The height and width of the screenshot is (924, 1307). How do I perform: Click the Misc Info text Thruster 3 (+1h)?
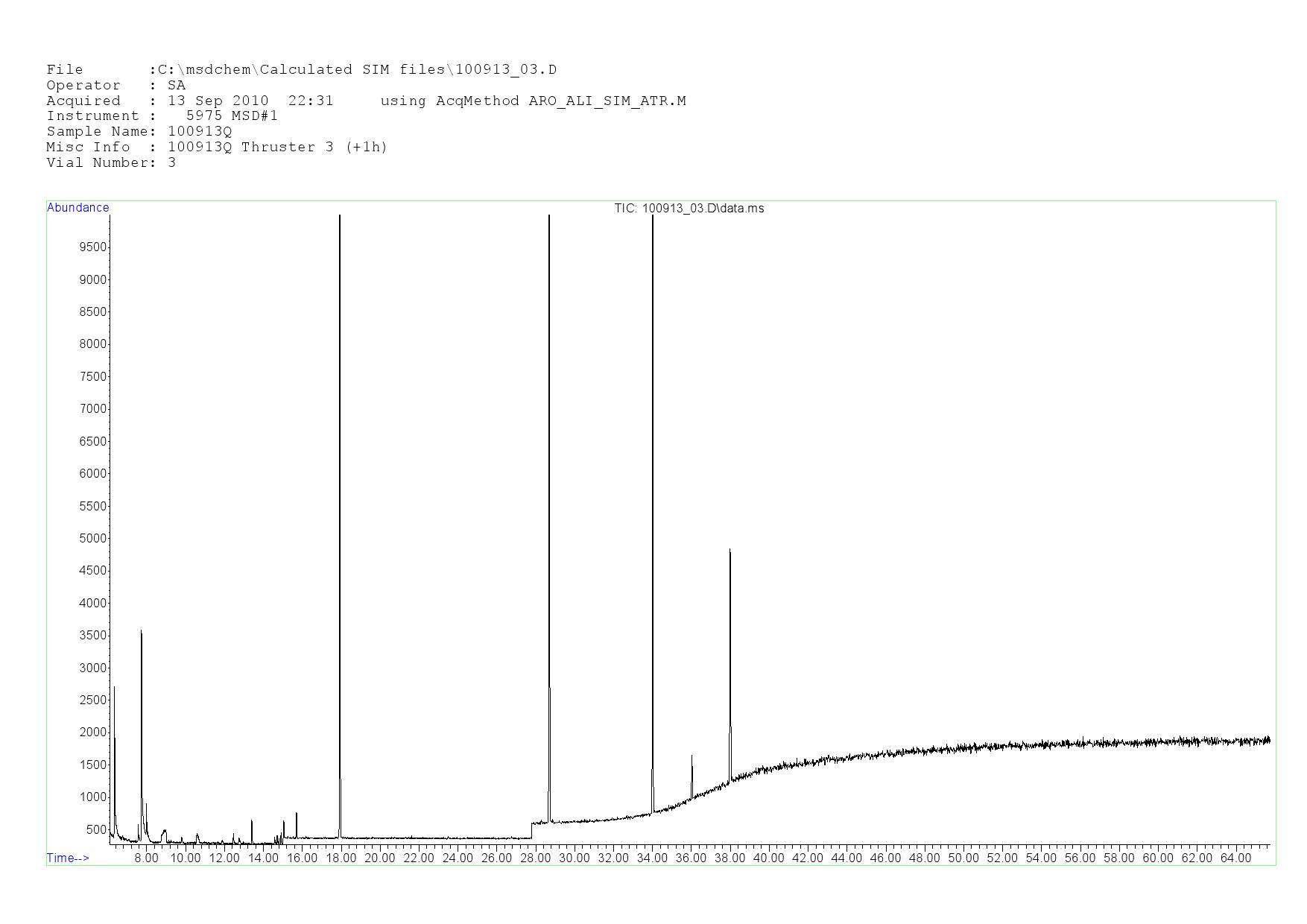(314, 147)
